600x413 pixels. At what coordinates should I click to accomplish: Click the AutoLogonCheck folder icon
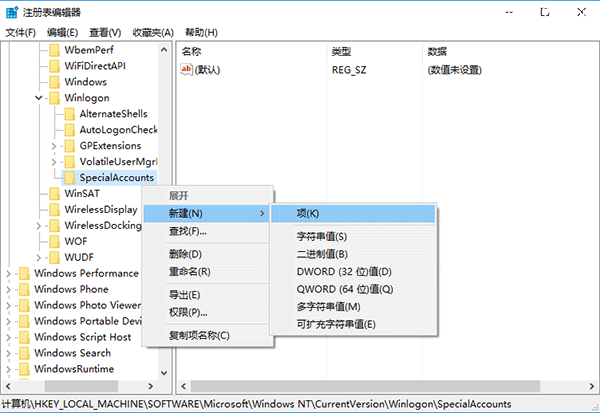70,130
